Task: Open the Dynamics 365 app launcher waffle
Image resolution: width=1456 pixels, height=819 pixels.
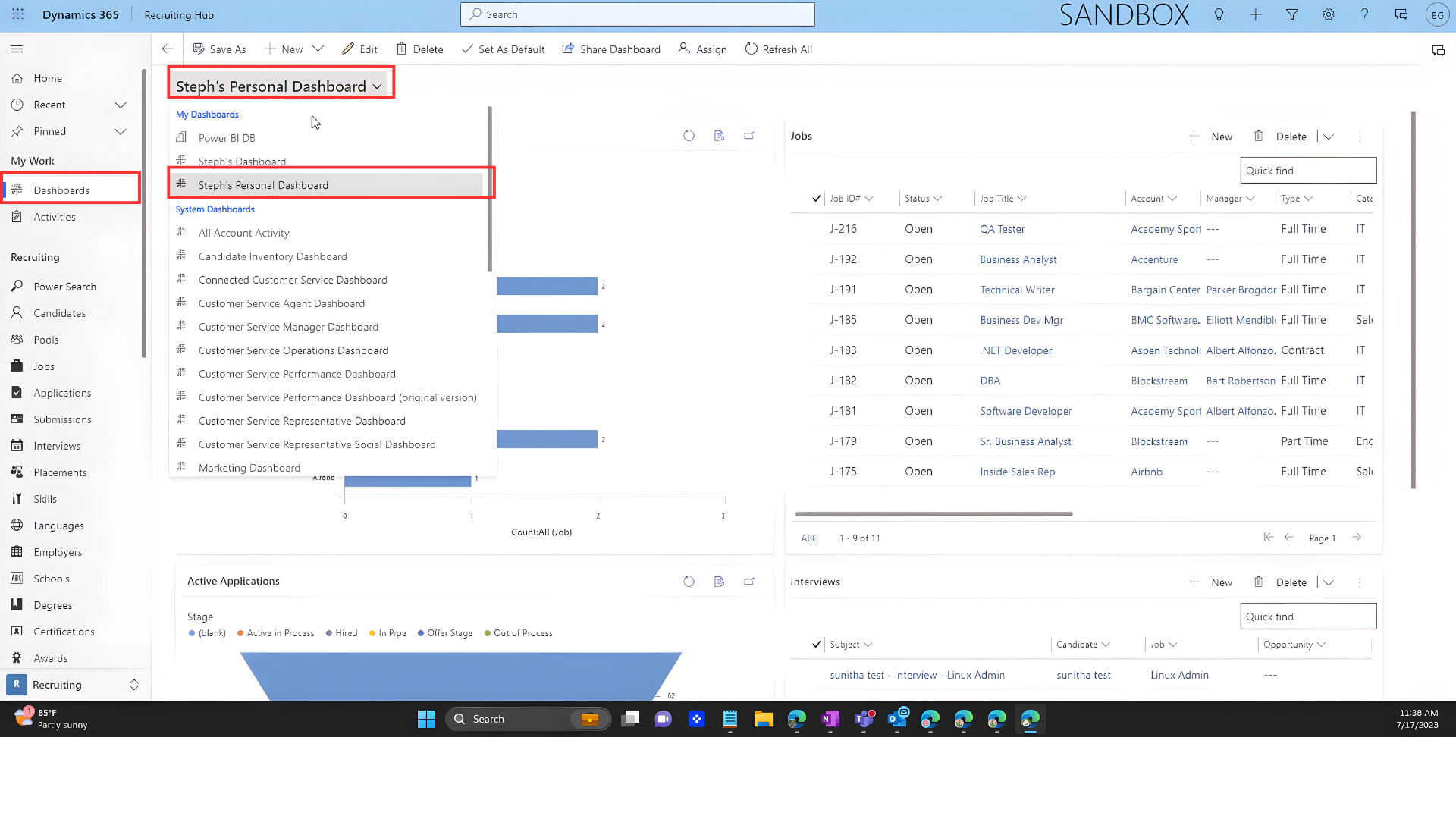Action: click(x=18, y=14)
